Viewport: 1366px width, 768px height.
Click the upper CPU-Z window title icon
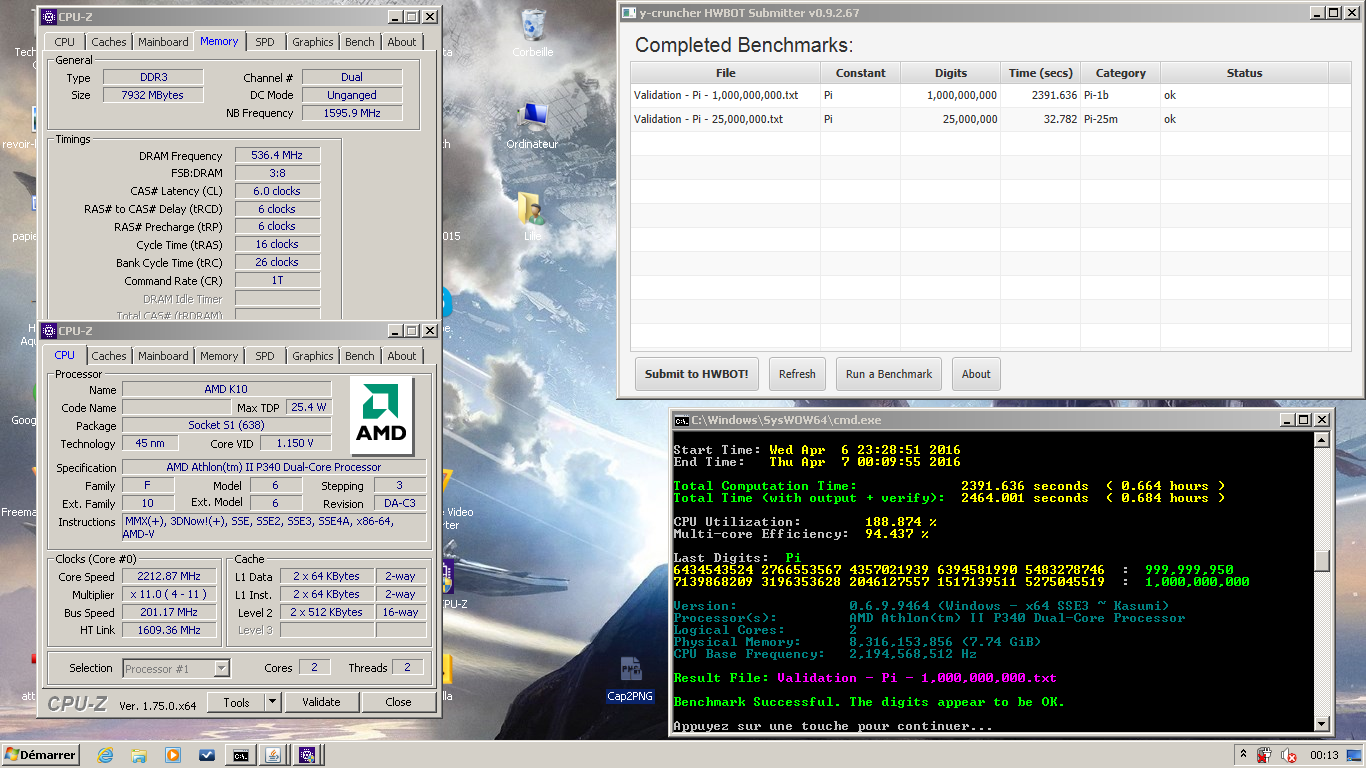point(49,17)
